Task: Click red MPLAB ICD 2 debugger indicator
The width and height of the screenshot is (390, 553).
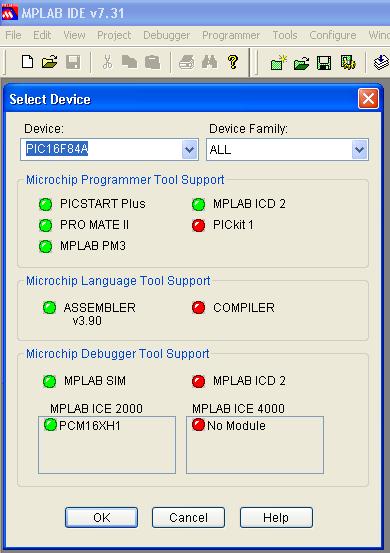Action: click(x=199, y=381)
